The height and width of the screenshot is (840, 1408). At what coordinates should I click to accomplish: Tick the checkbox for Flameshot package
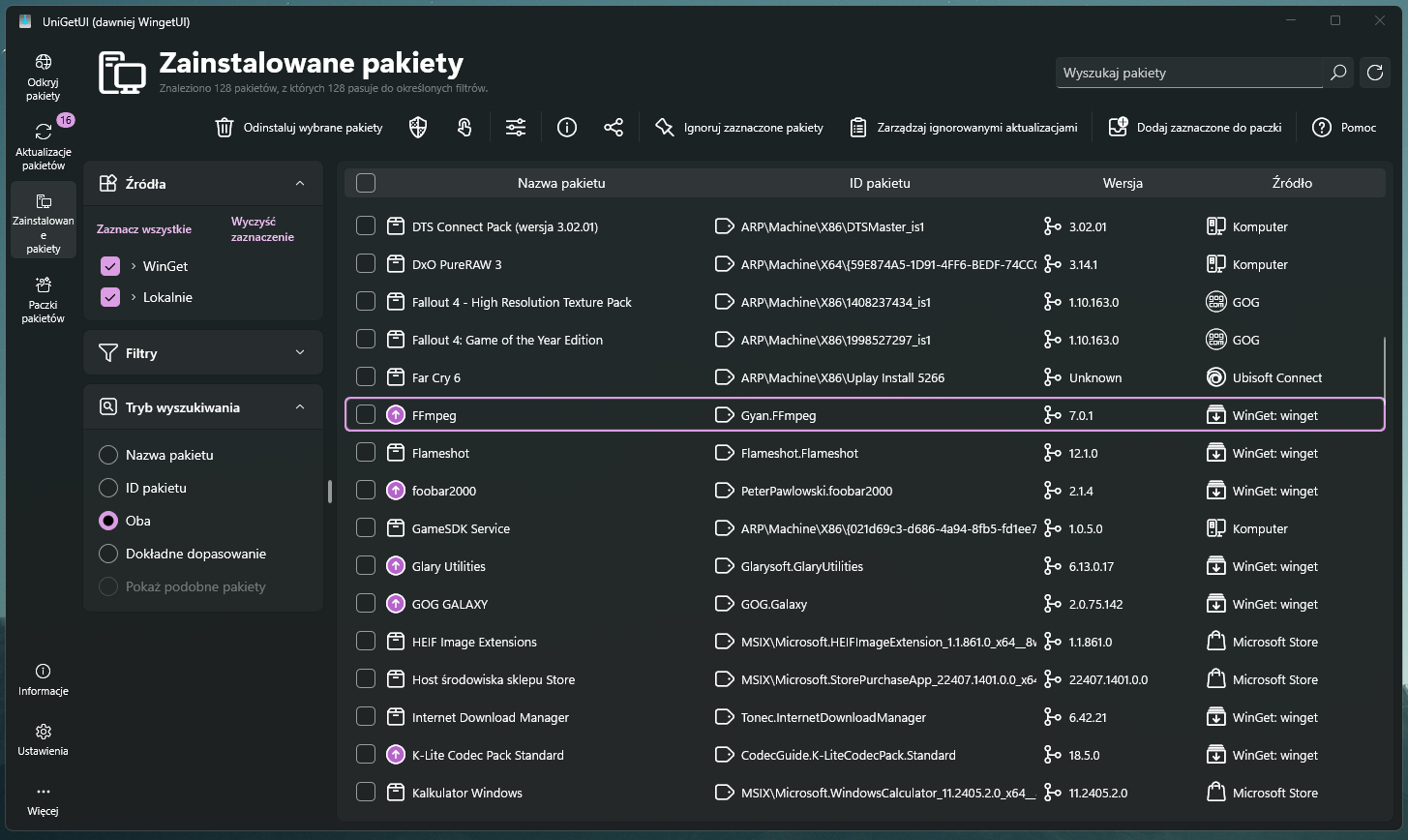366,453
